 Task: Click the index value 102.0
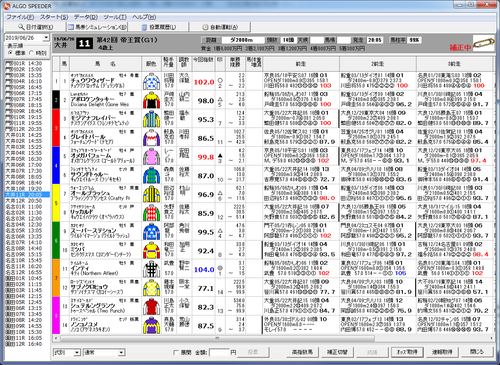pyautogui.click(x=204, y=82)
